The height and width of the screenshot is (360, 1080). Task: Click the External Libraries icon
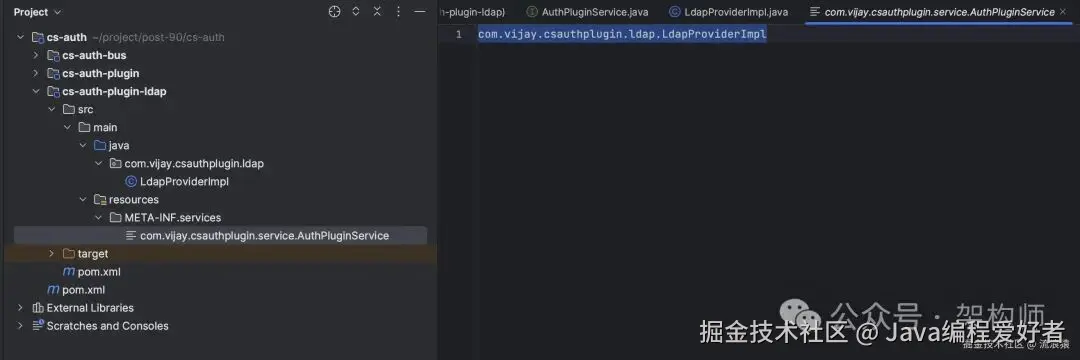[37, 308]
